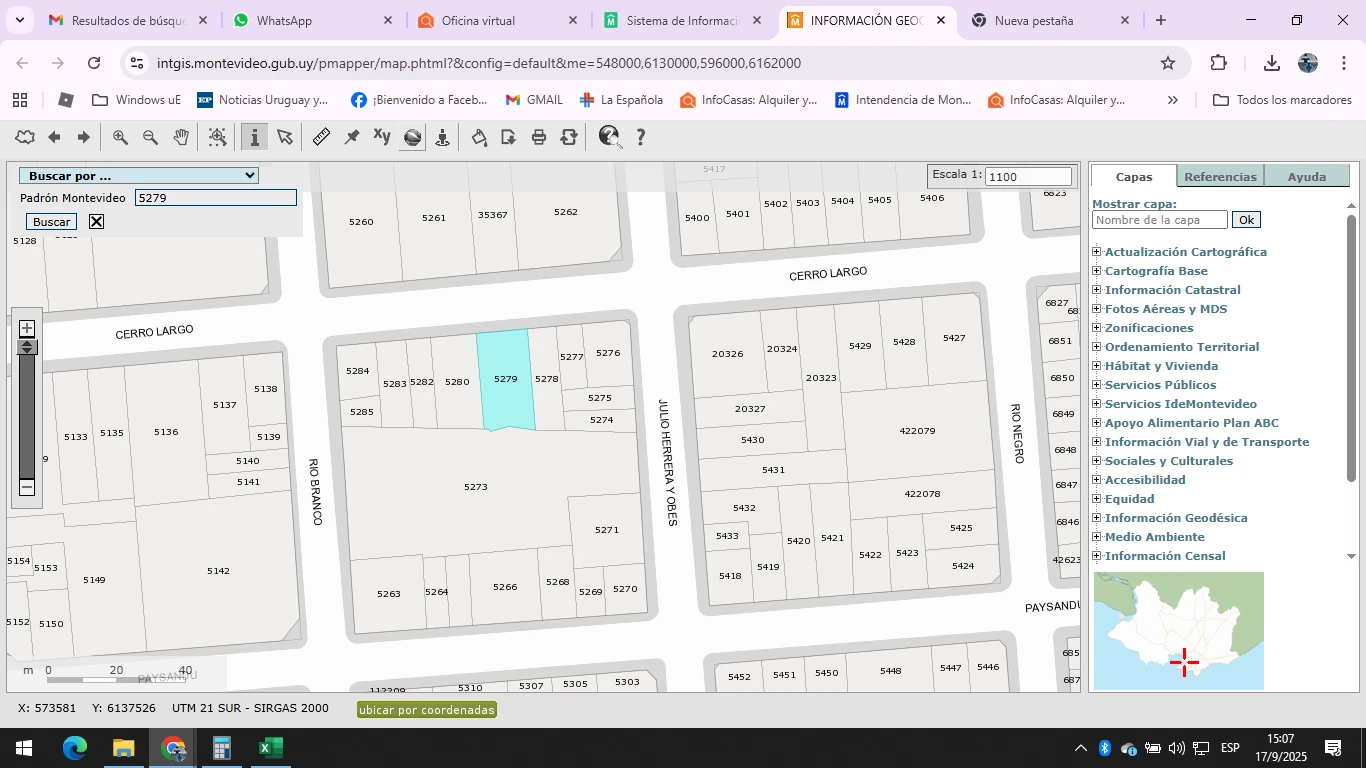Expand the Fotos Aéreas y MDS group
This screenshot has height=768, width=1366.
(1097, 309)
